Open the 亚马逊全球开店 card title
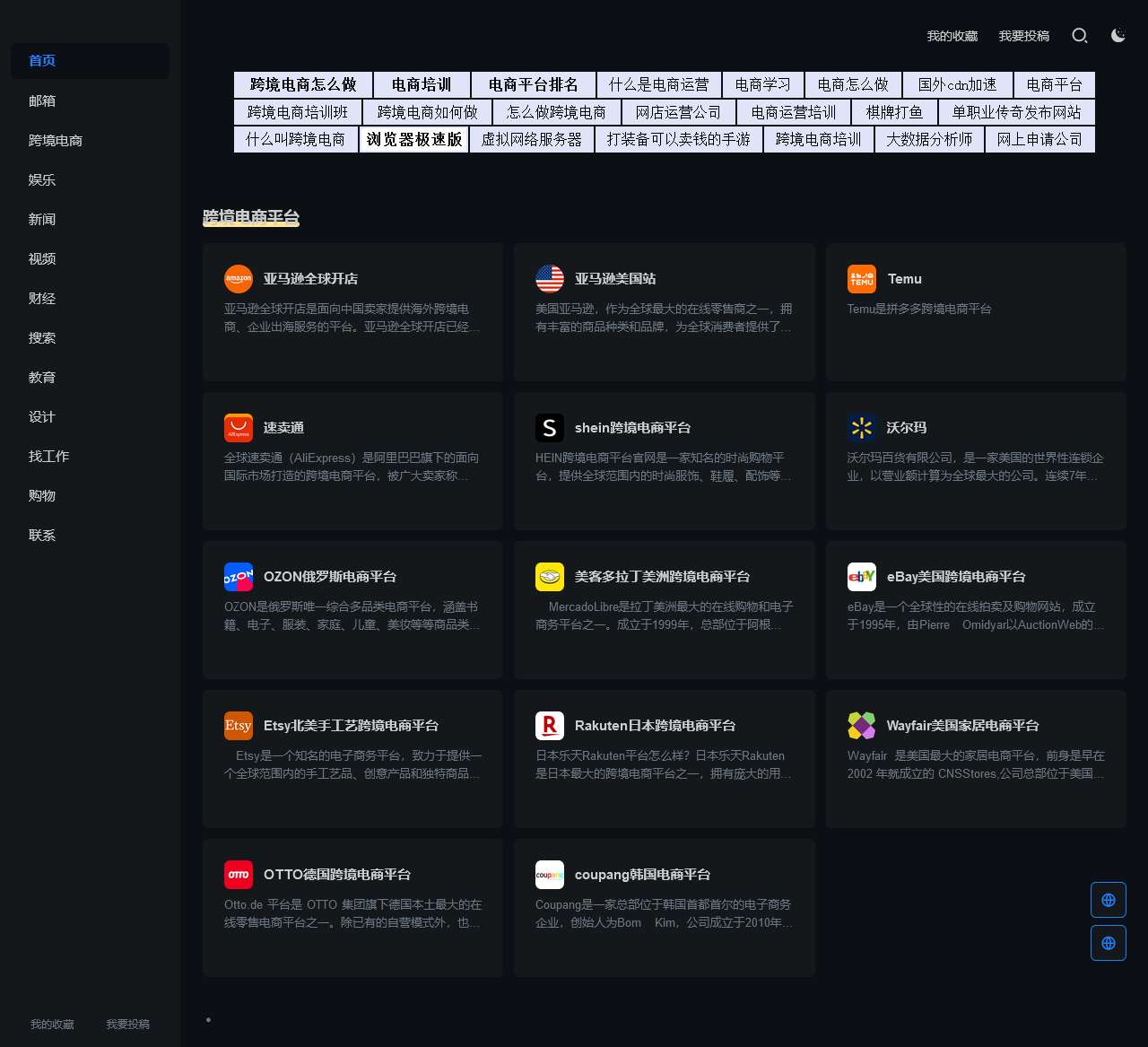This screenshot has width=1148, height=1047. click(310, 279)
